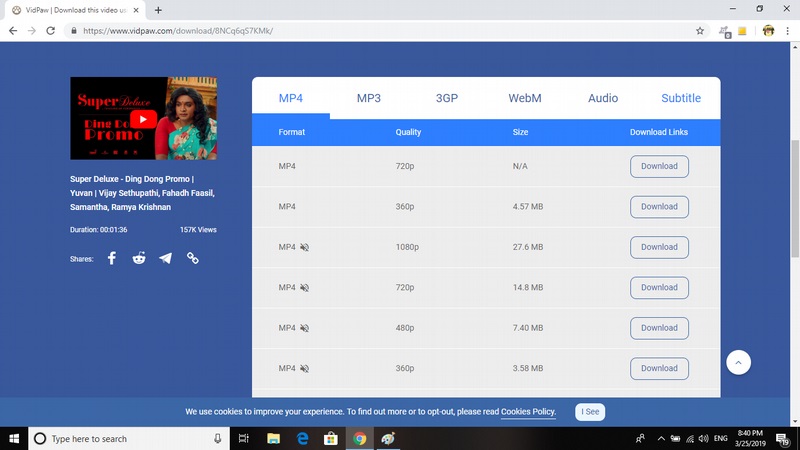Click the media extension icon beside the star
This screenshot has width=800, height=450.
click(x=724, y=31)
